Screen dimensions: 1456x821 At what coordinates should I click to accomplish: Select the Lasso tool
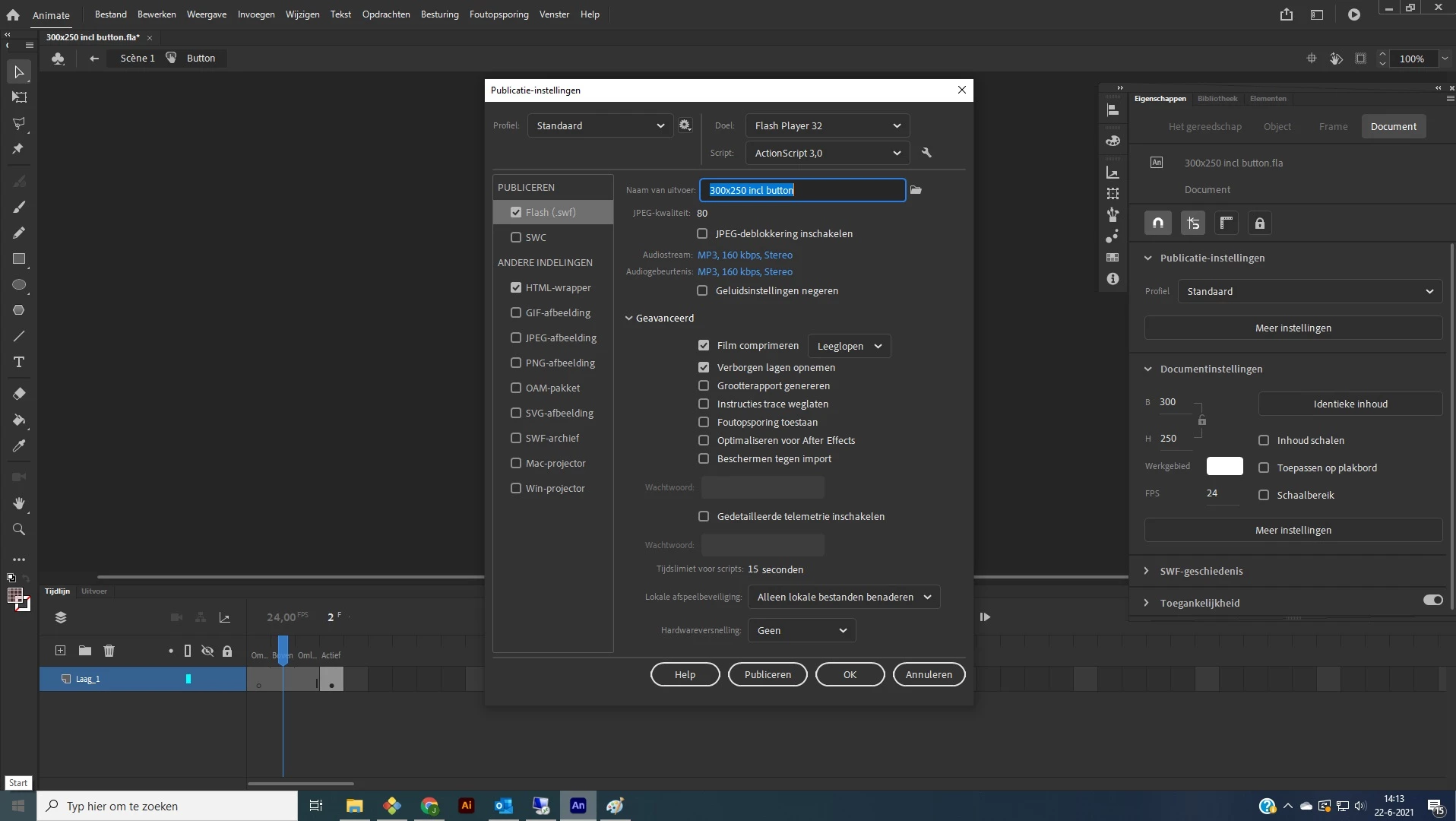(x=19, y=123)
